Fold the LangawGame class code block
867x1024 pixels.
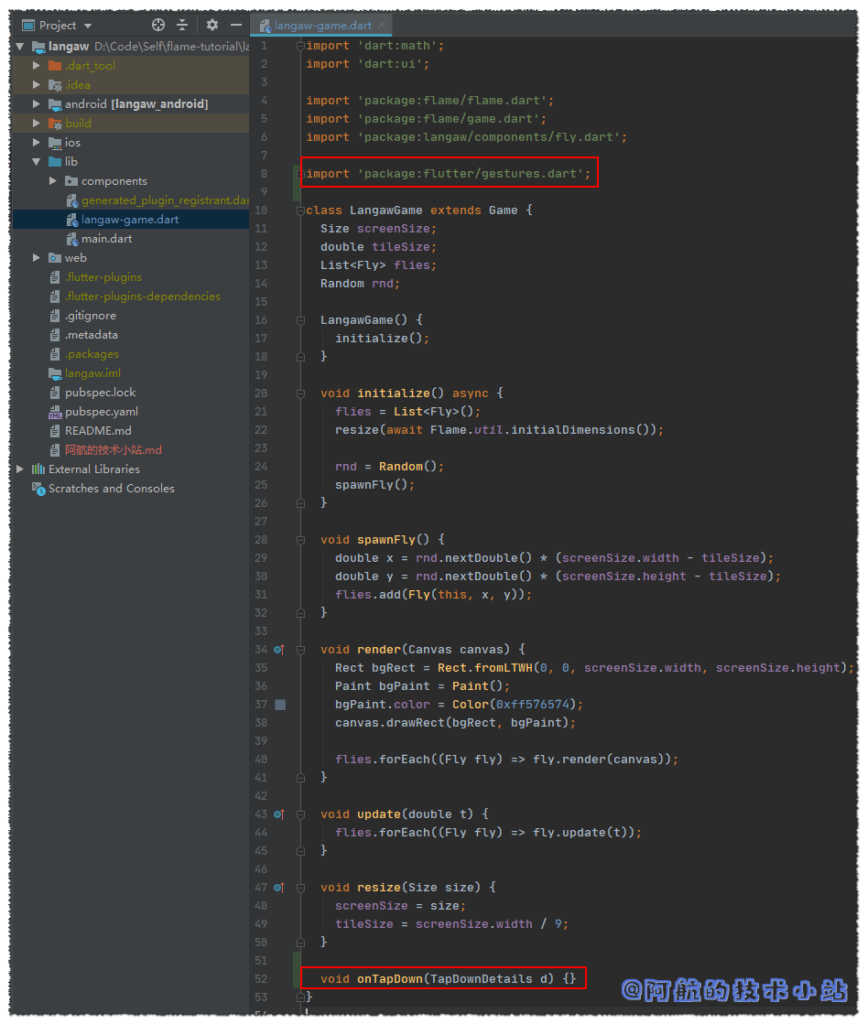pos(299,211)
